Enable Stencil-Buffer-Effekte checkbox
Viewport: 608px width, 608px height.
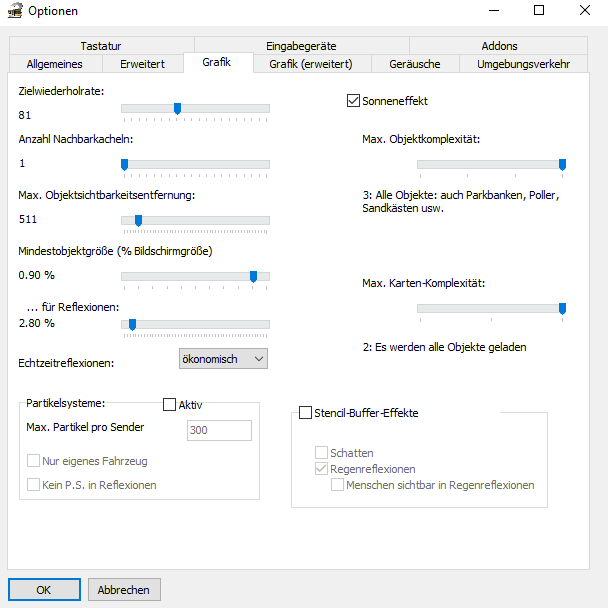[306, 413]
